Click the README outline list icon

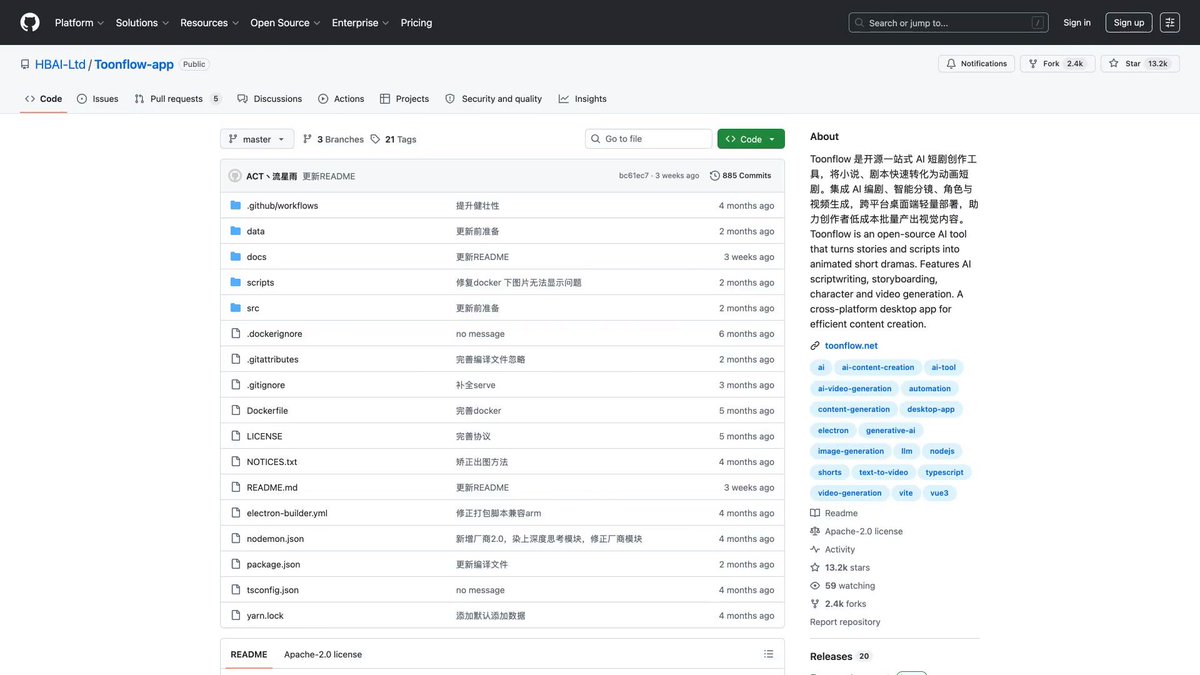pos(768,654)
